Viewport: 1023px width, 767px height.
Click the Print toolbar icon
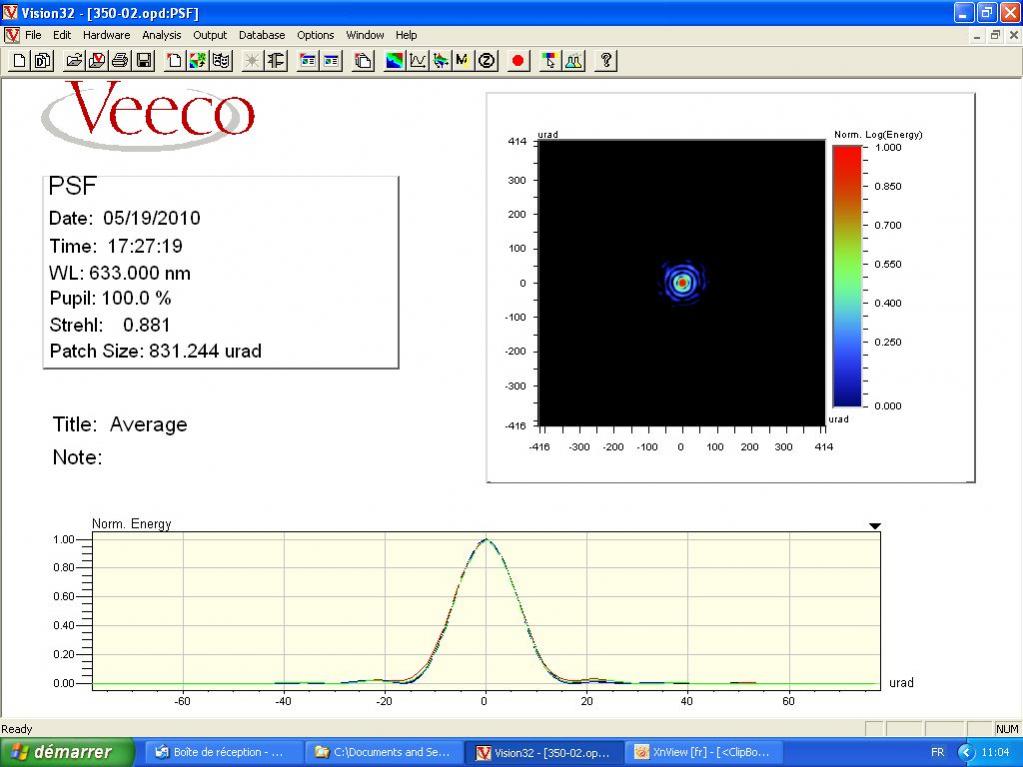120,61
